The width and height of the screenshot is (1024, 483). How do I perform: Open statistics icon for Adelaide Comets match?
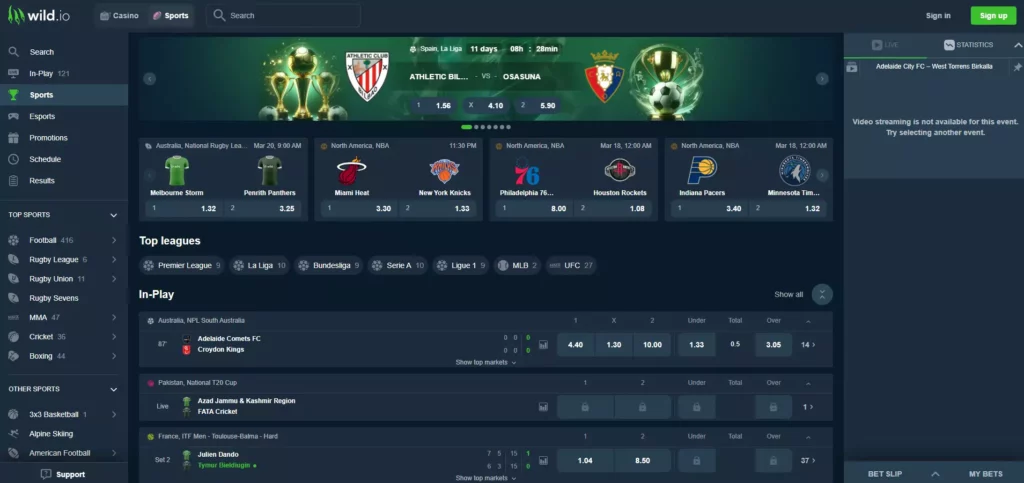[x=543, y=345]
